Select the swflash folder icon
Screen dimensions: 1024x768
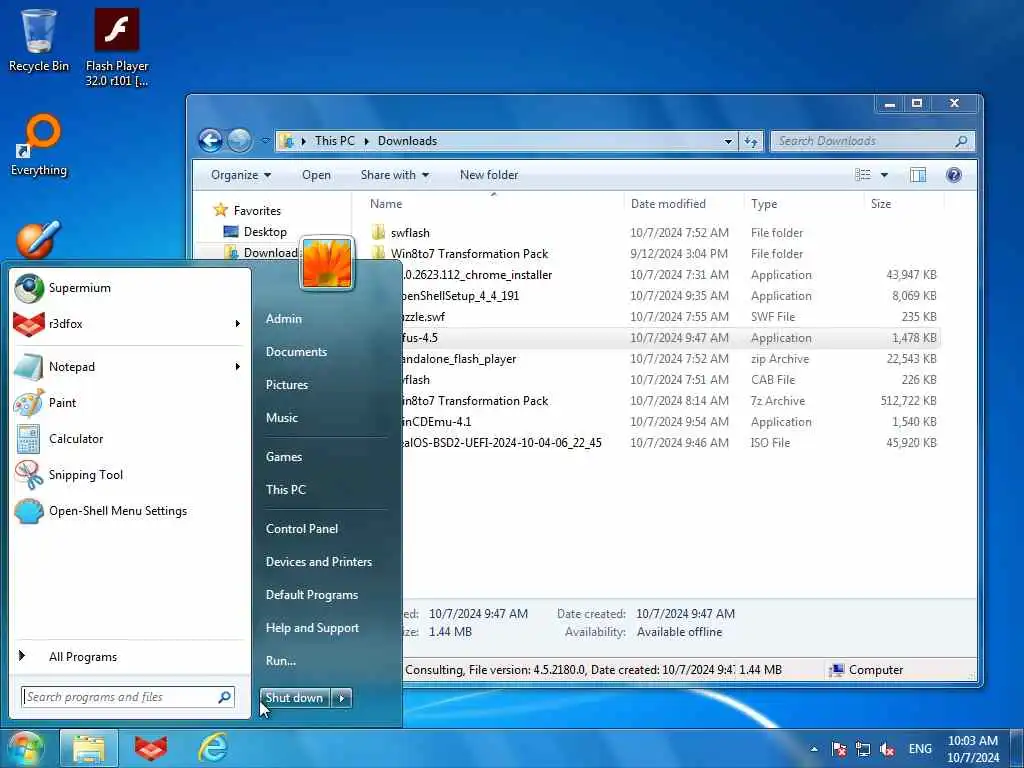tap(378, 232)
